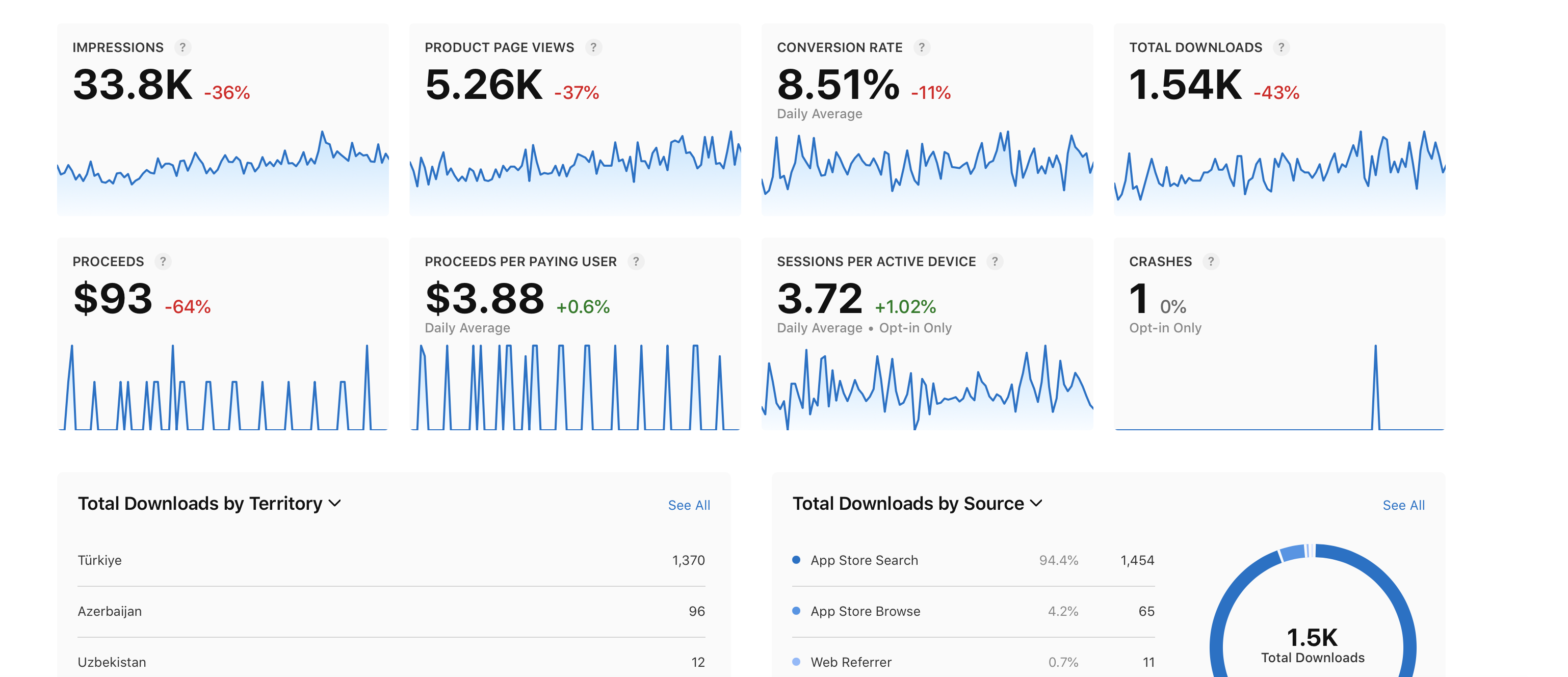
Task: Select the Azerbaijan territory row
Action: coord(391,612)
